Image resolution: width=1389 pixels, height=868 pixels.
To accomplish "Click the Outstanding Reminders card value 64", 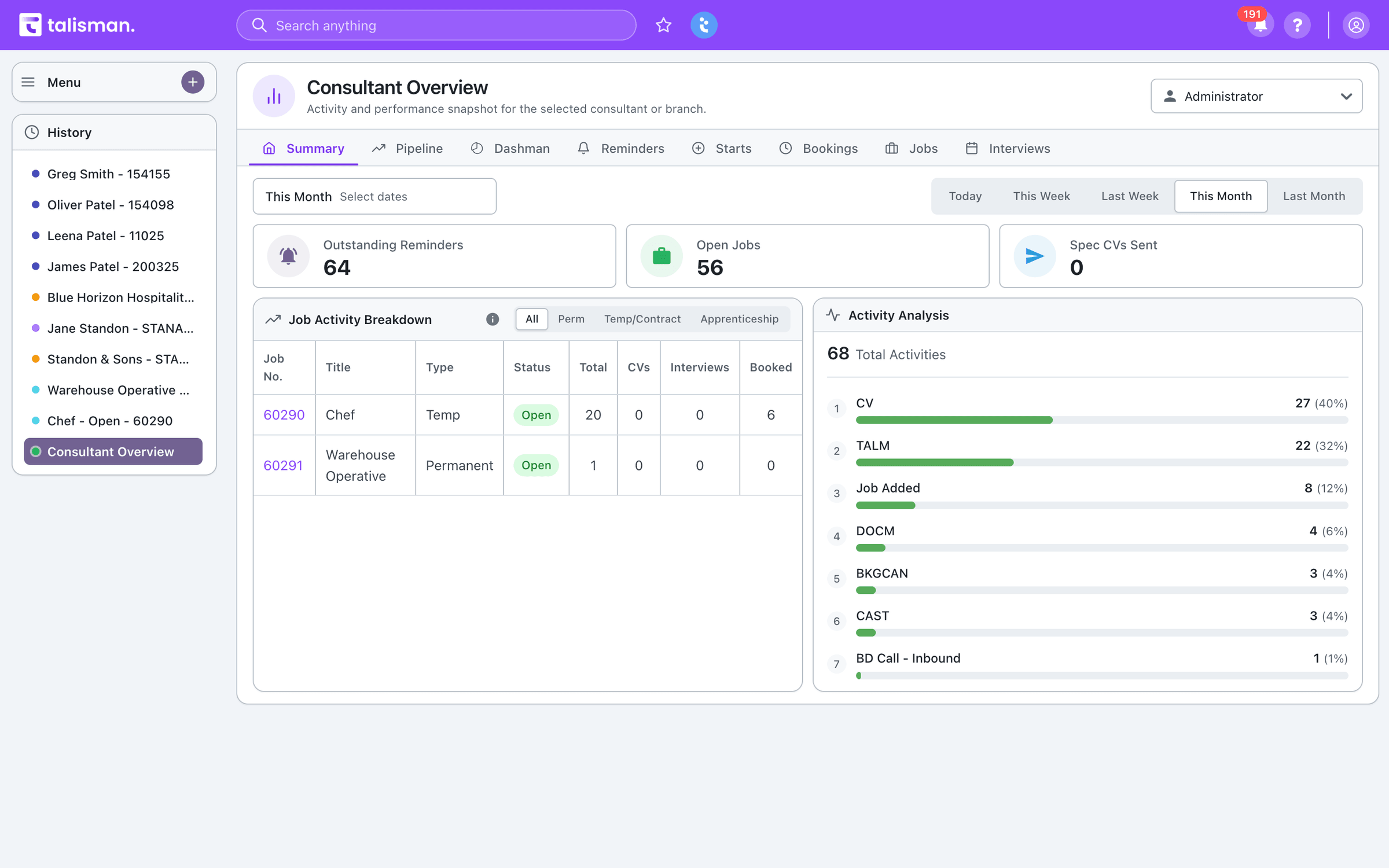I will point(337,267).
